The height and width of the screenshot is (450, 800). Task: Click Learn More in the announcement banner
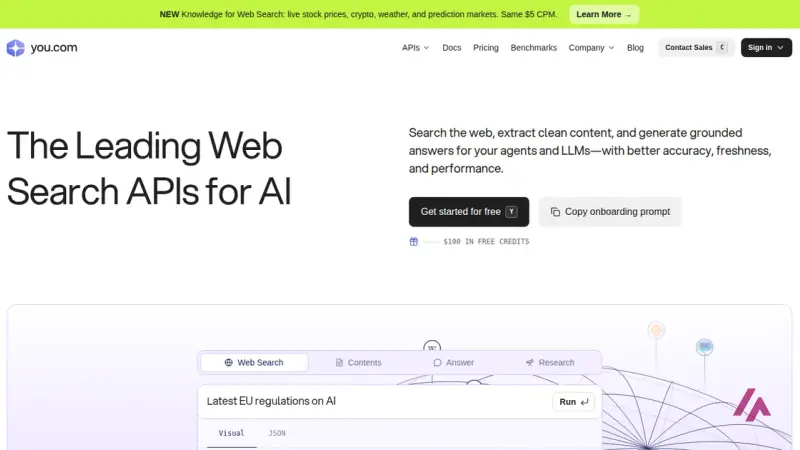[x=604, y=14]
